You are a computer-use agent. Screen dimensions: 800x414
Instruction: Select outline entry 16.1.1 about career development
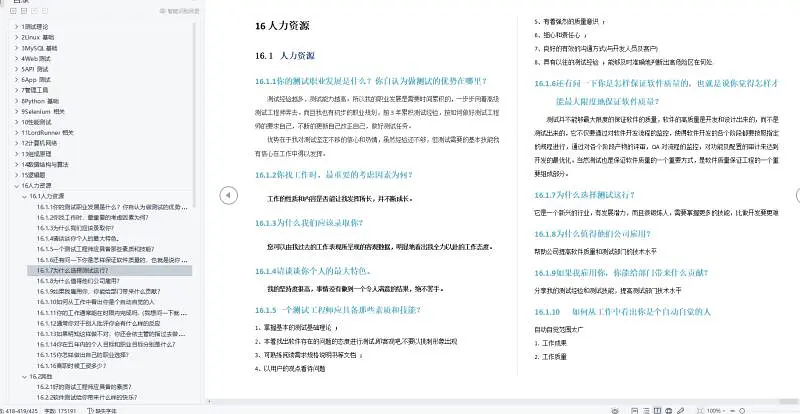pos(110,207)
